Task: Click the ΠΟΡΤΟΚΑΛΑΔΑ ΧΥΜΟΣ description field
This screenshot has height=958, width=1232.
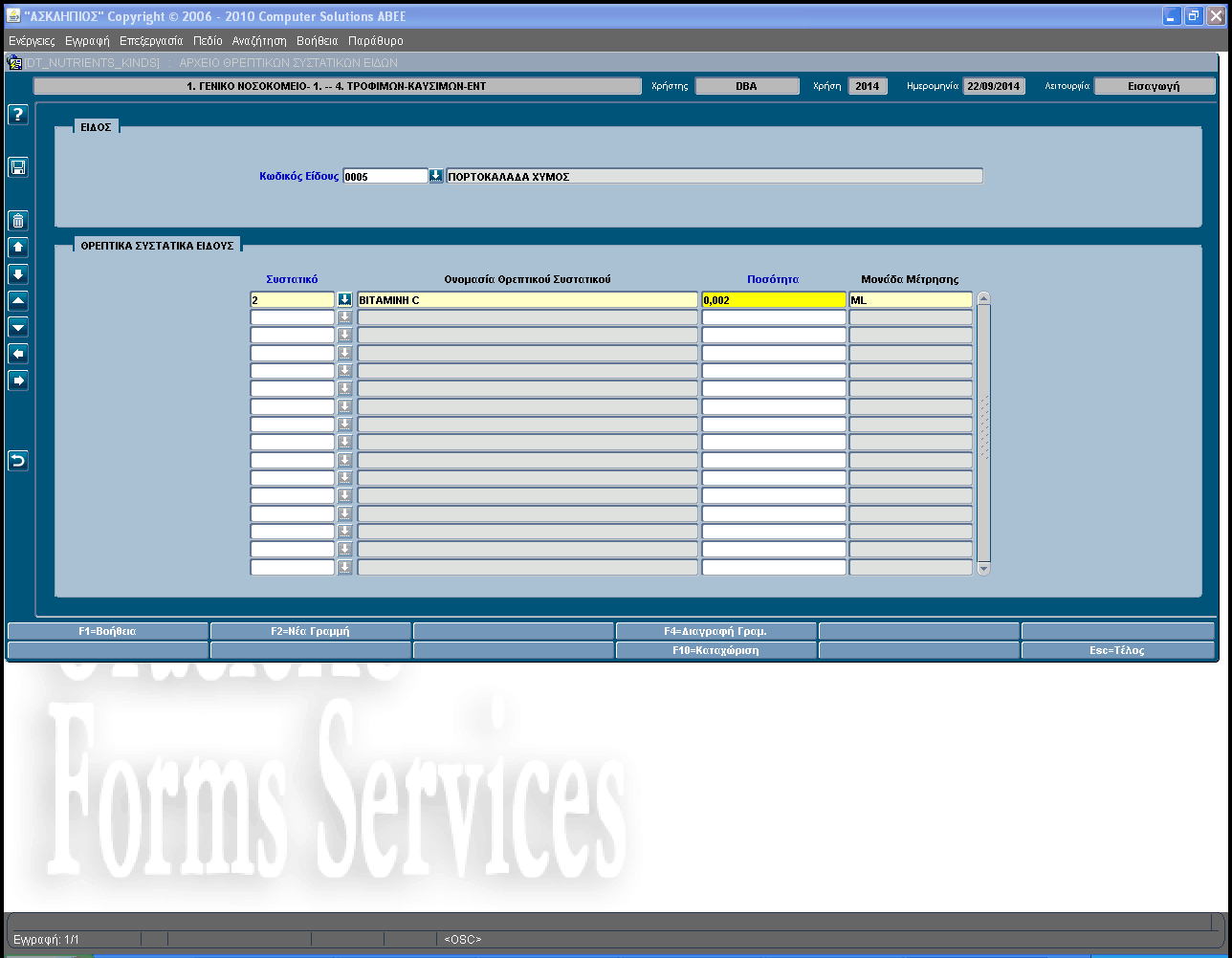Action: tap(715, 176)
